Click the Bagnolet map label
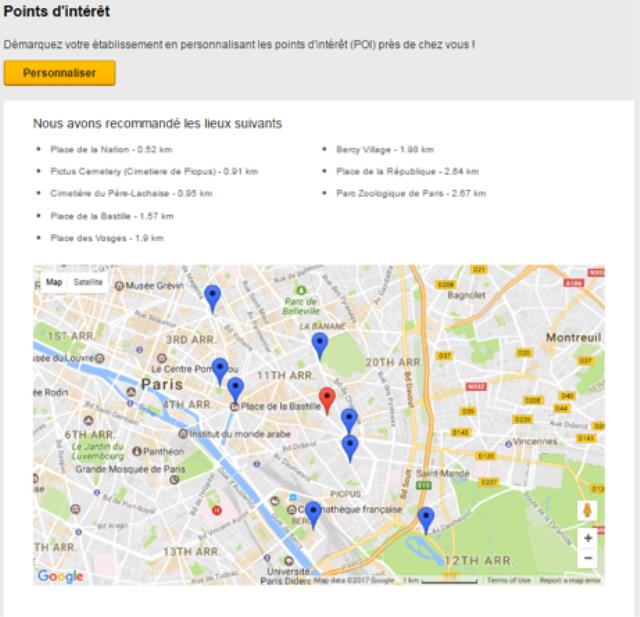Viewport: 640px width, 617px height. (467, 295)
